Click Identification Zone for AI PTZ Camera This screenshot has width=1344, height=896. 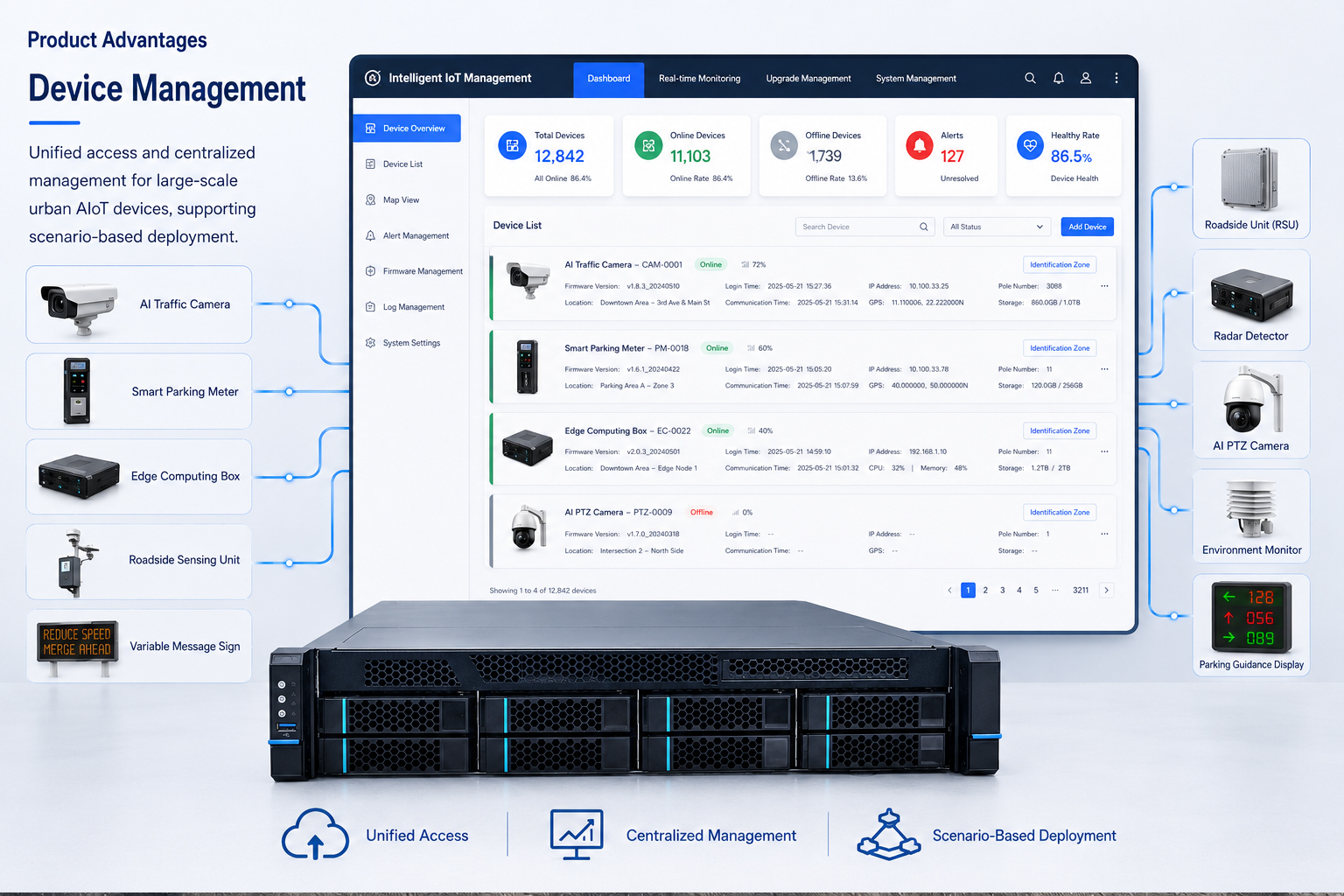pos(1060,513)
